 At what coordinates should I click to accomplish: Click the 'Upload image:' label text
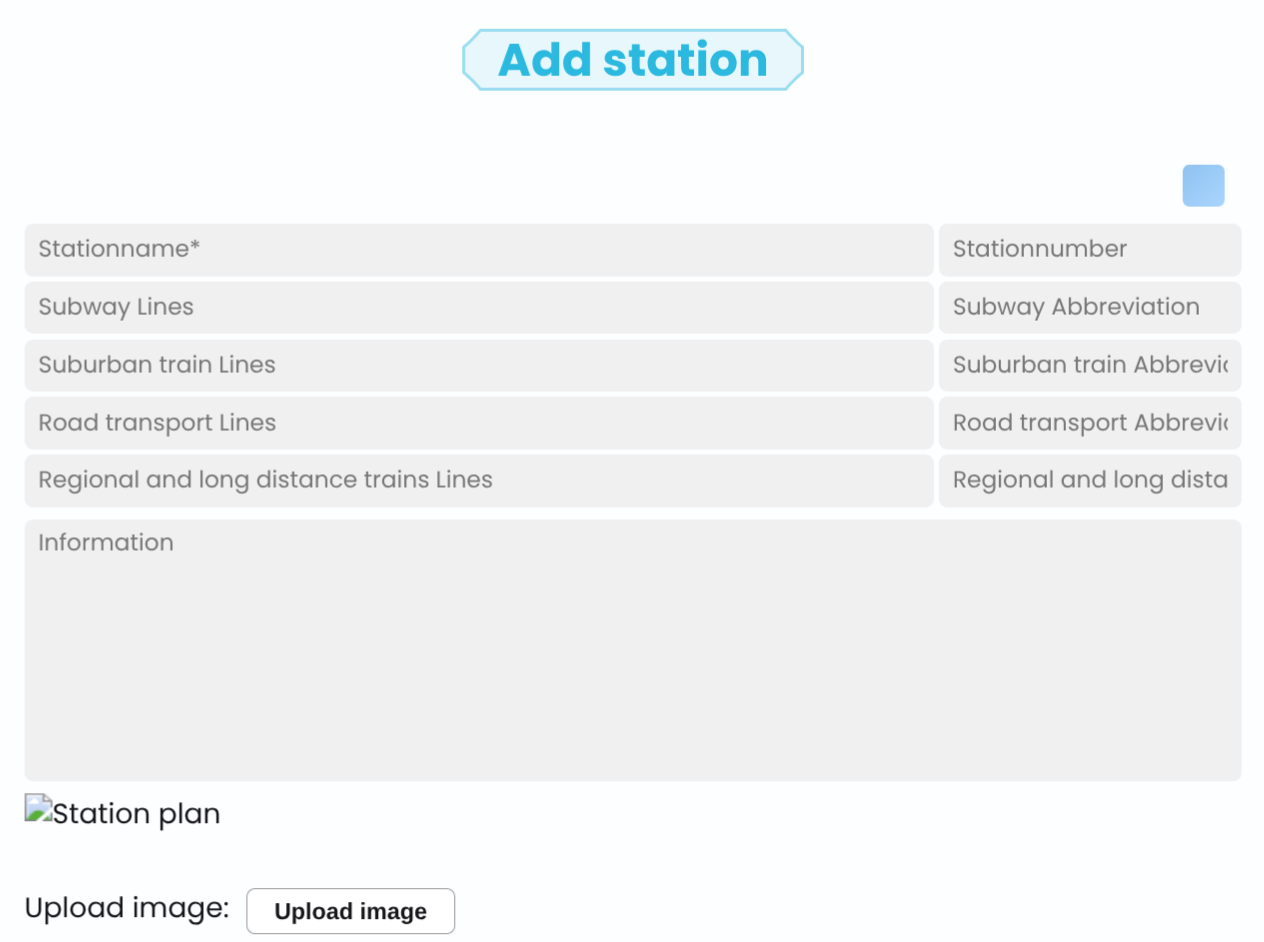pyautogui.click(x=127, y=908)
